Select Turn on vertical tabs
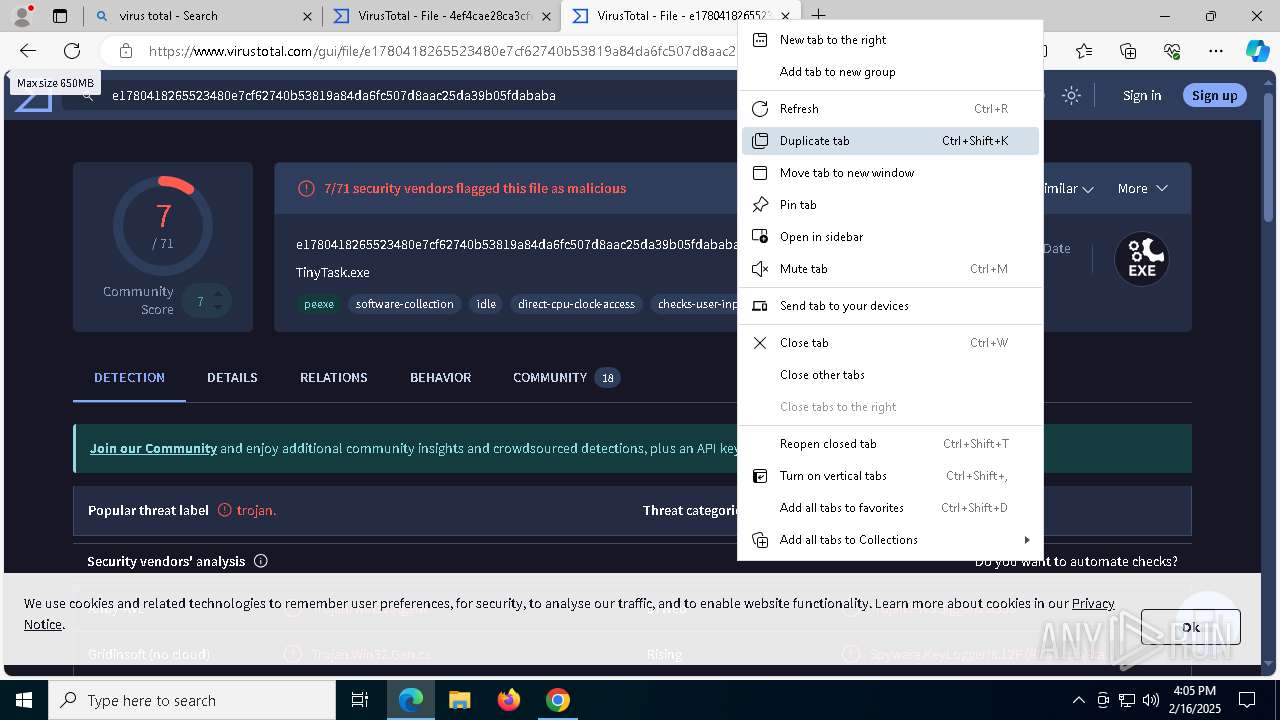The width and height of the screenshot is (1280, 720). tap(890, 476)
